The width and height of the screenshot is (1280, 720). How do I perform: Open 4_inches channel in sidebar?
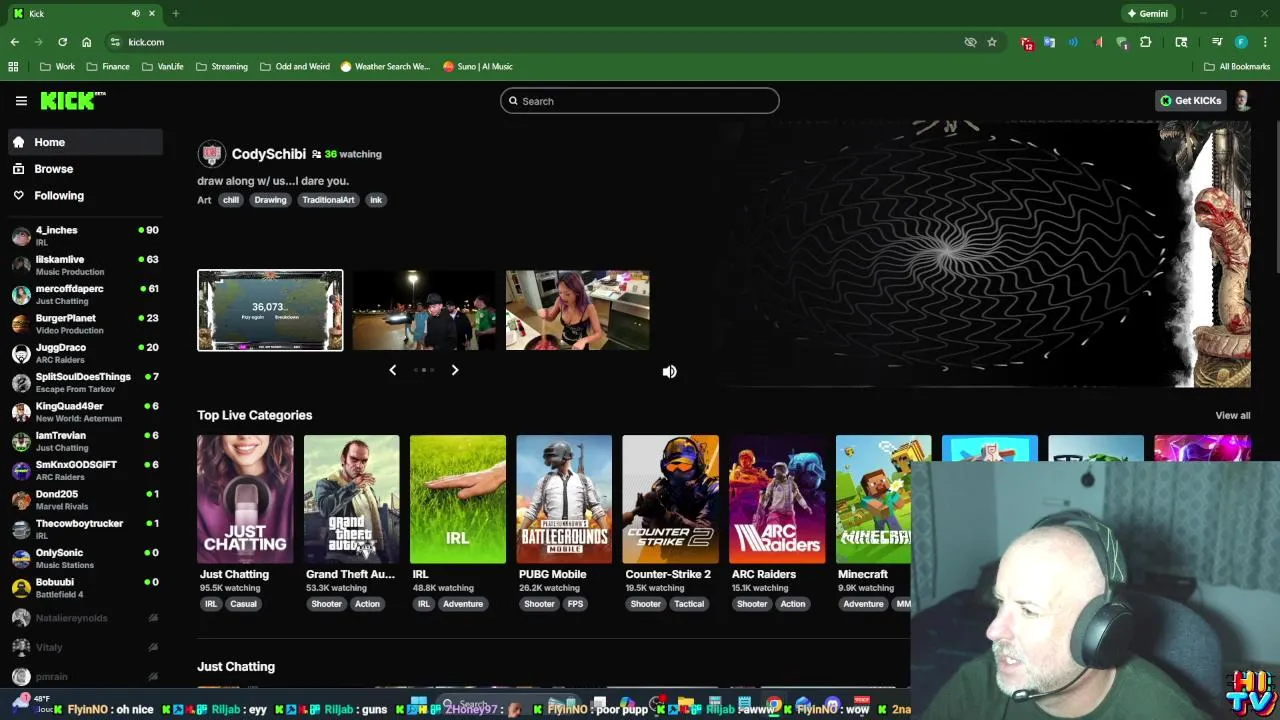(85, 235)
